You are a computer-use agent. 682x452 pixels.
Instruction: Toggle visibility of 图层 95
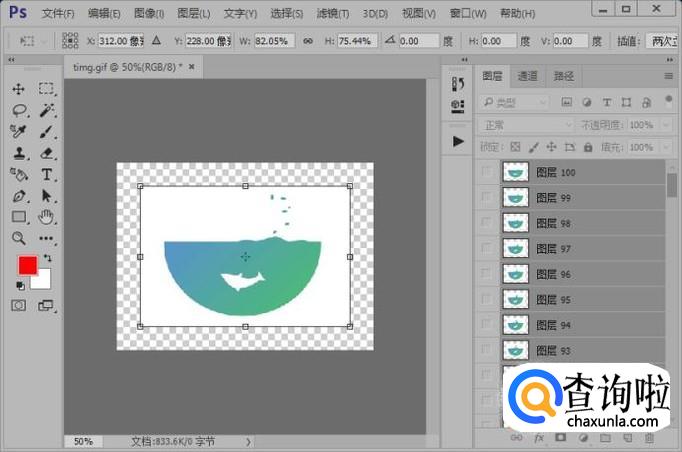click(x=486, y=299)
